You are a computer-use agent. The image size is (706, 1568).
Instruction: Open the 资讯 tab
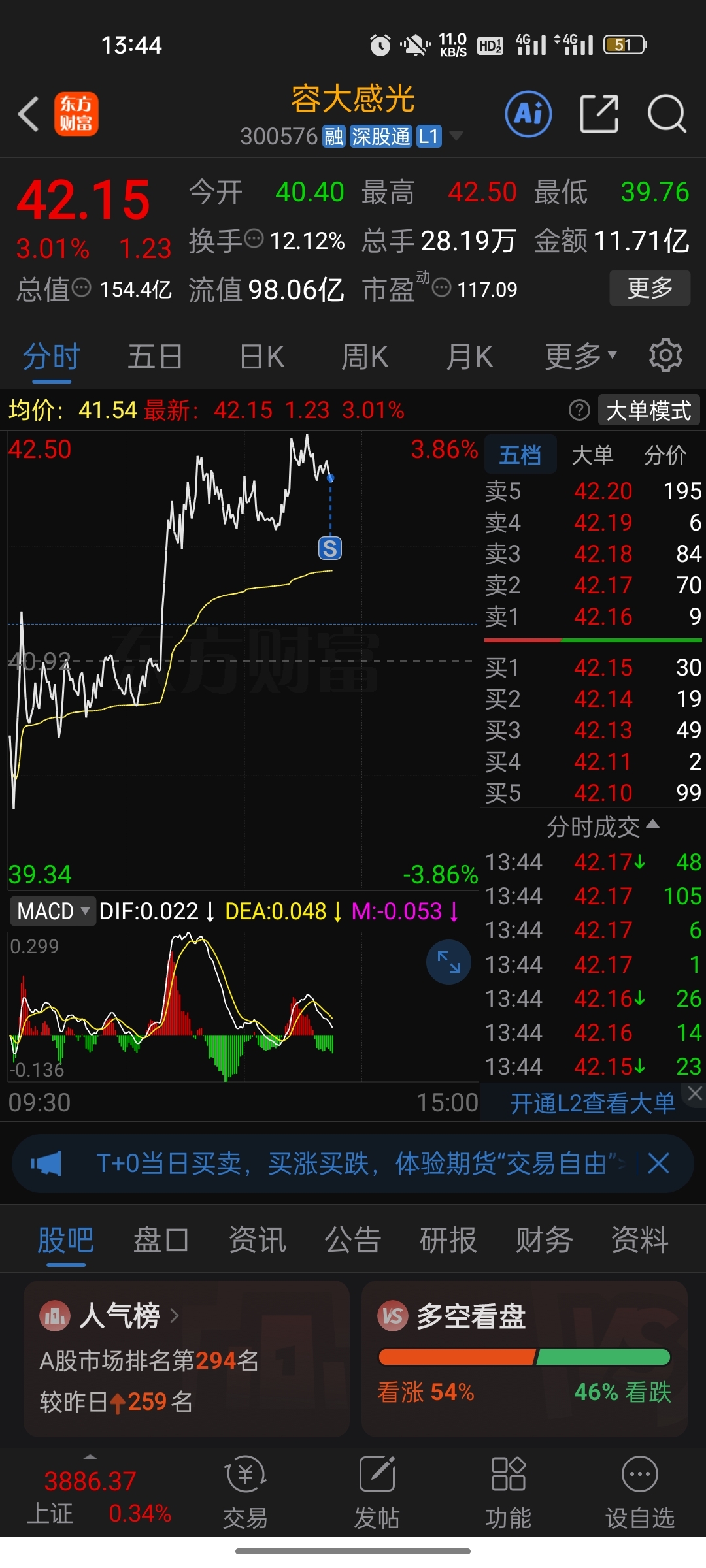(258, 1239)
